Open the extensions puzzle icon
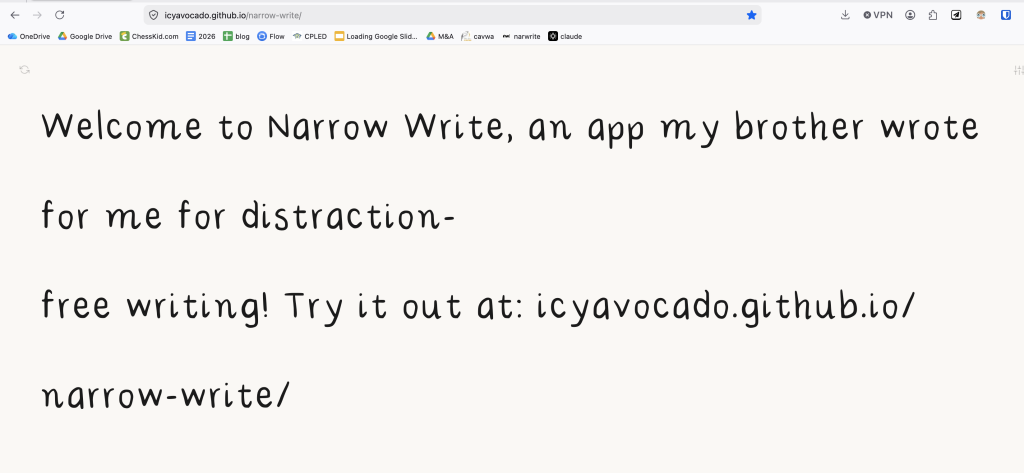Screen dimensions: 1024x473 coord(933,15)
